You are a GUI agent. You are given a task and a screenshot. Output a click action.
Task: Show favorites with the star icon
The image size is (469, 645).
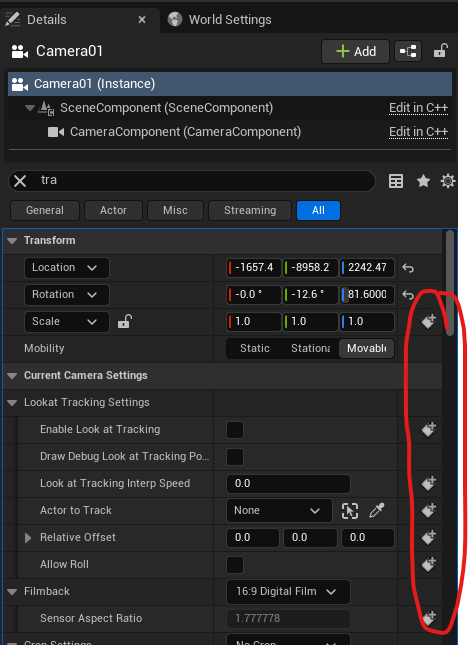[x=423, y=181]
